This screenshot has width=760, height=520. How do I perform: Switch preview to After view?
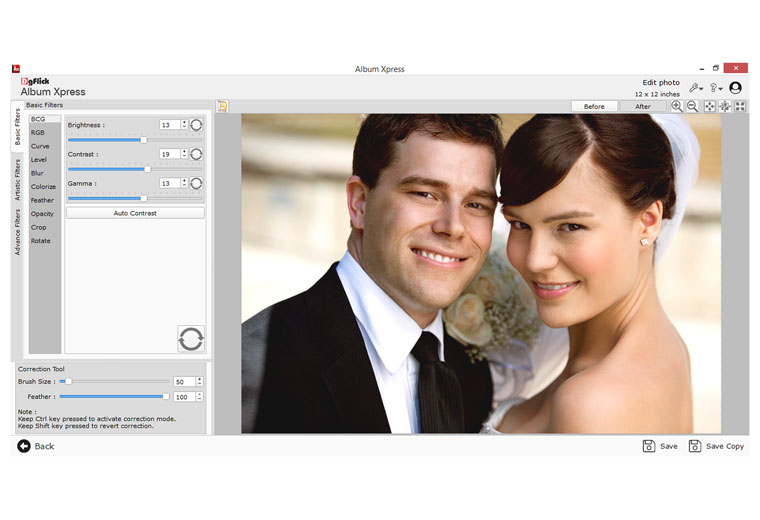tap(643, 106)
